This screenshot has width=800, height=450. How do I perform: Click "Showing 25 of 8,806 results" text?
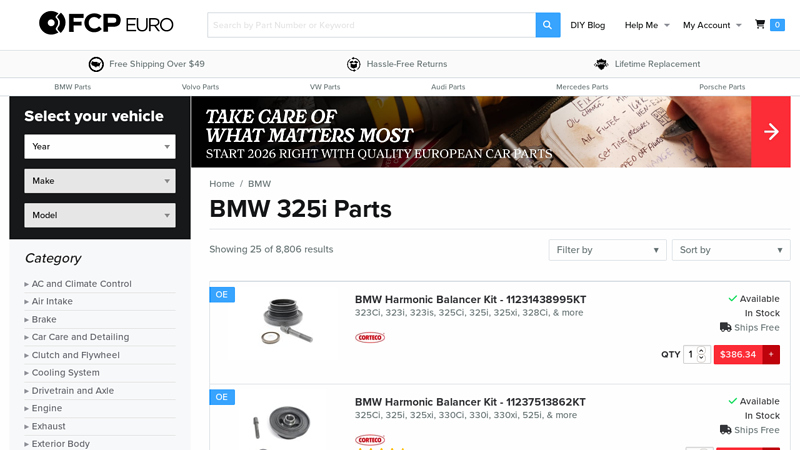click(271, 249)
